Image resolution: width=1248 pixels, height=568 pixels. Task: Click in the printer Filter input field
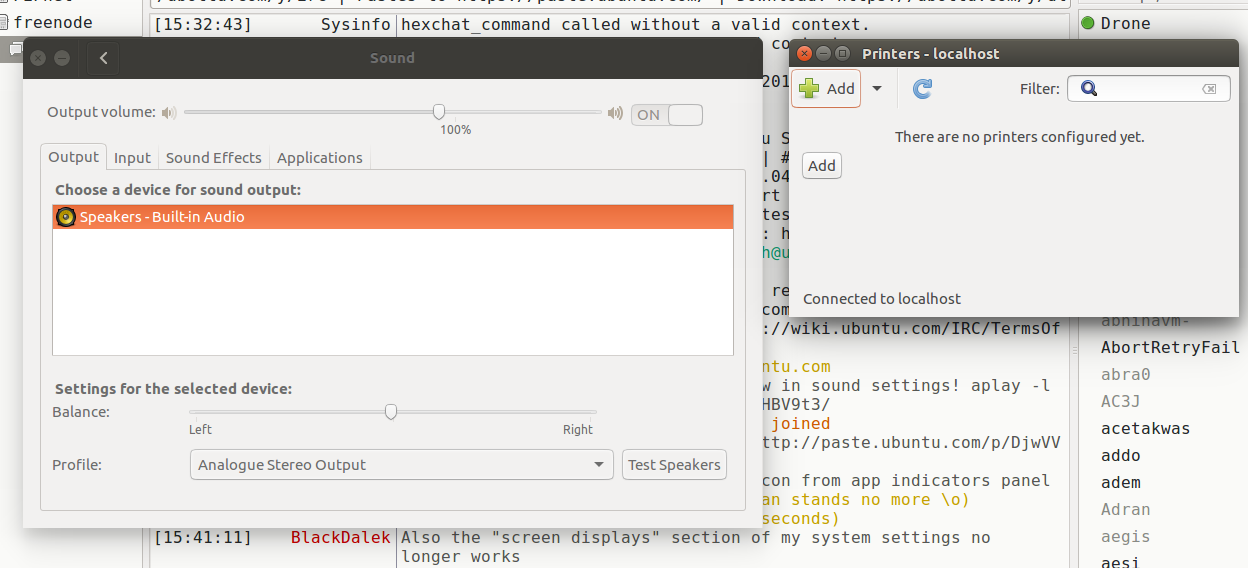click(x=1148, y=89)
